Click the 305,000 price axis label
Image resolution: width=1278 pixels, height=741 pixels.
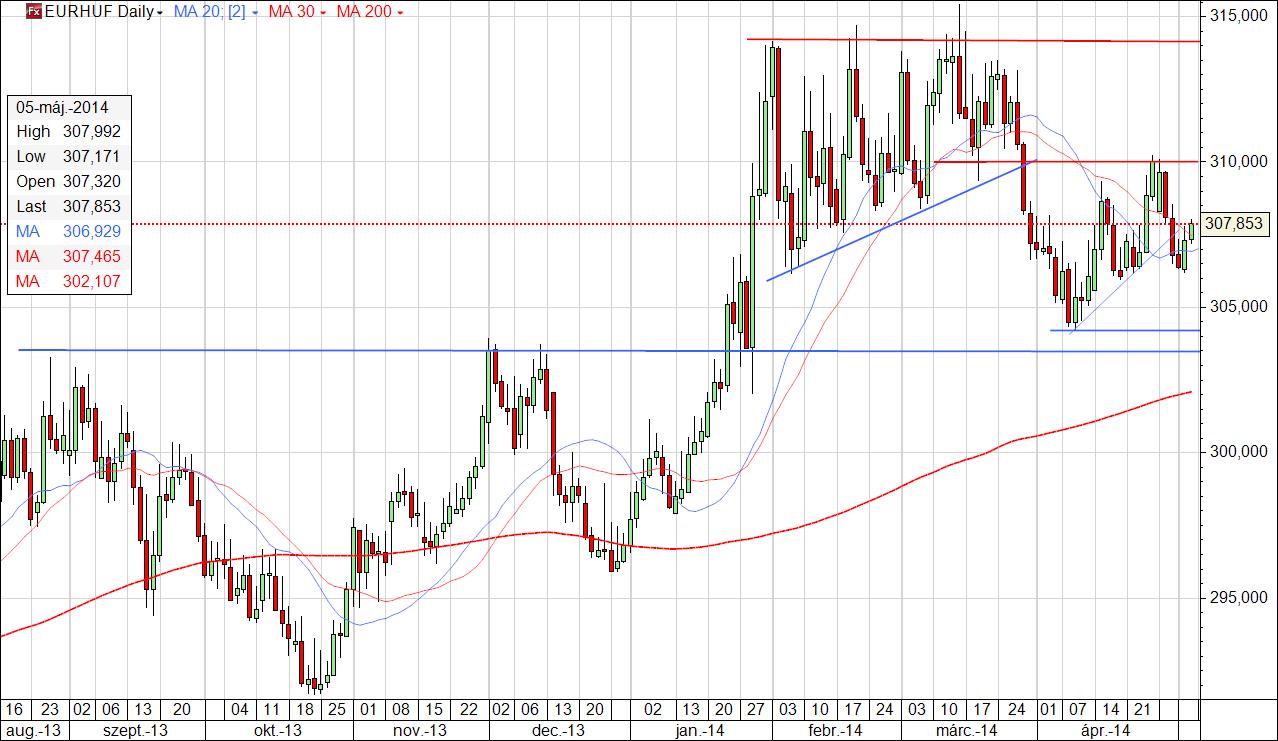click(x=1237, y=307)
